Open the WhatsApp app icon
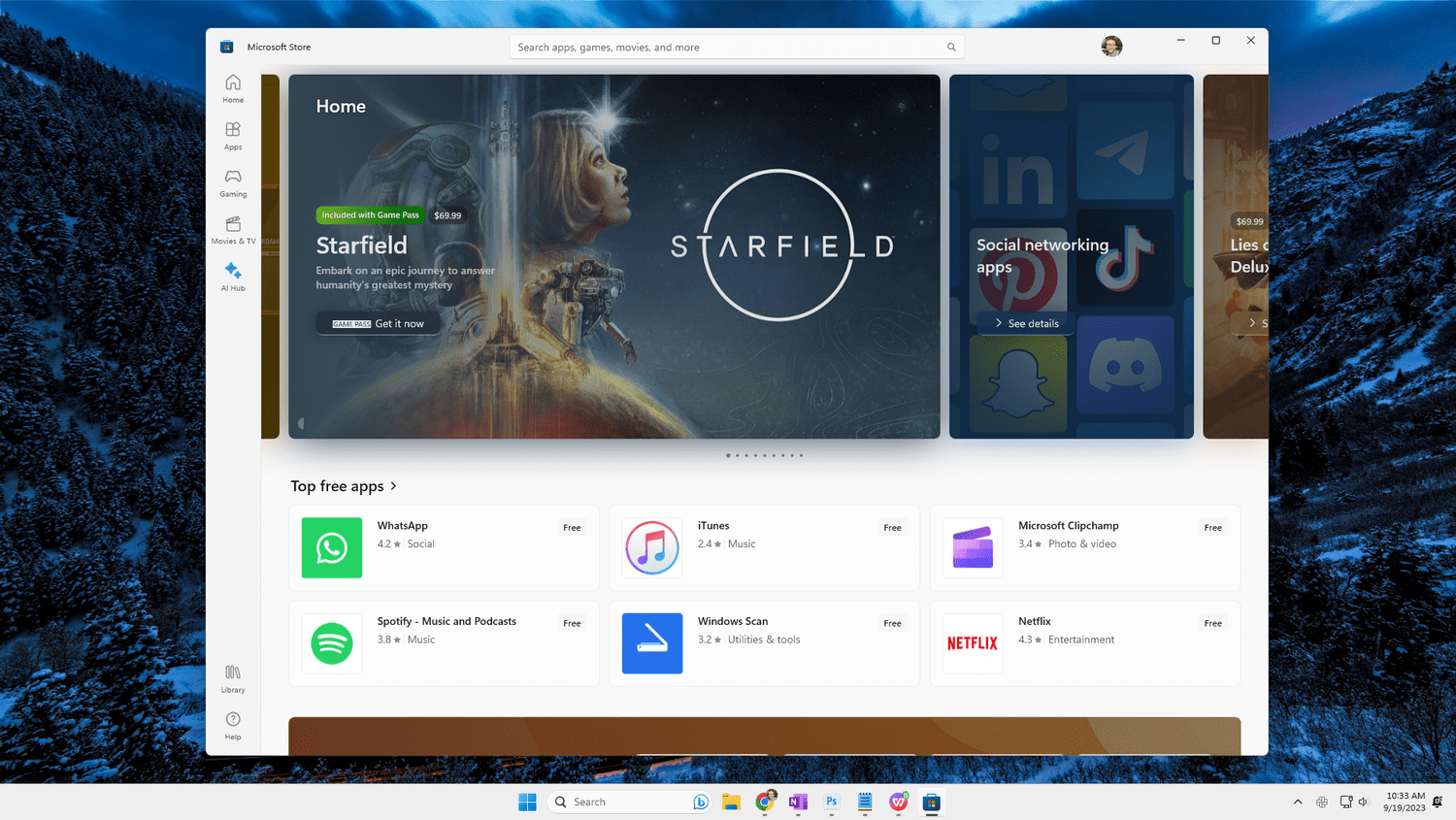The height and width of the screenshot is (820, 1456). point(332,547)
